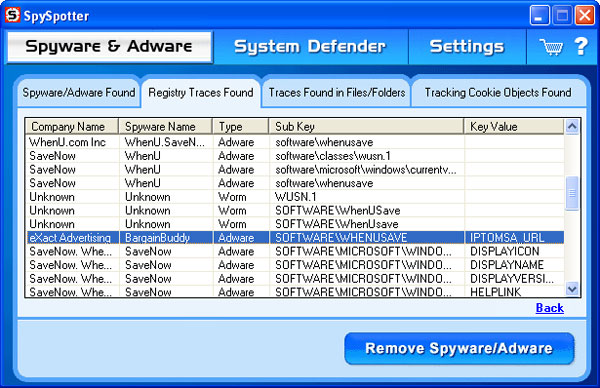This screenshot has height=388, width=600.
Task: Click the IPTOMSA_URL key value cell
Action: tap(514, 238)
